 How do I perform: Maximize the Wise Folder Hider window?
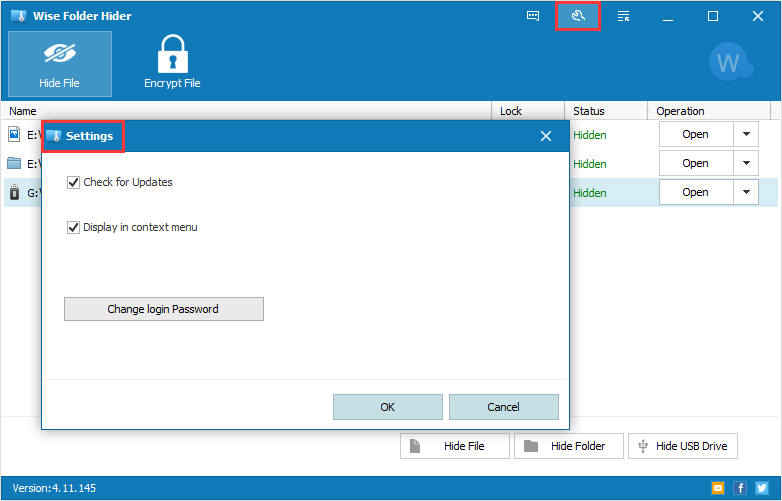[713, 16]
